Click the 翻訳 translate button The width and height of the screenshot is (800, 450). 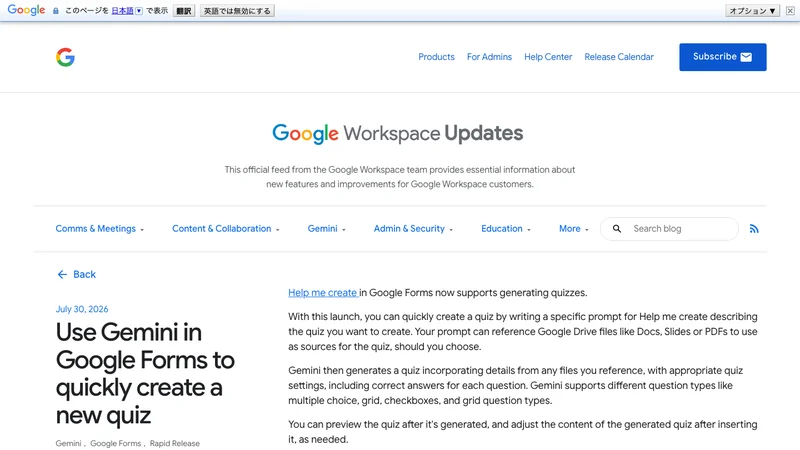point(184,11)
